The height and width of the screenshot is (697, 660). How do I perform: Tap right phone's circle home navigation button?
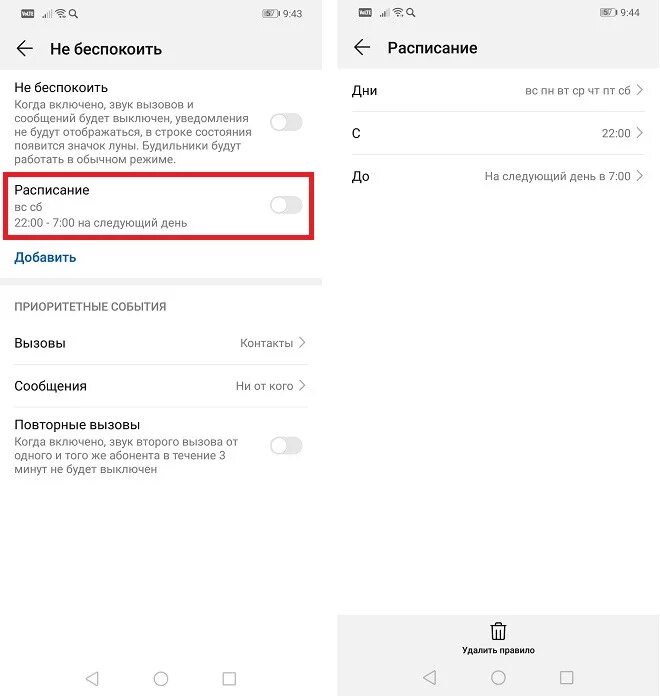(x=498, y=677)
